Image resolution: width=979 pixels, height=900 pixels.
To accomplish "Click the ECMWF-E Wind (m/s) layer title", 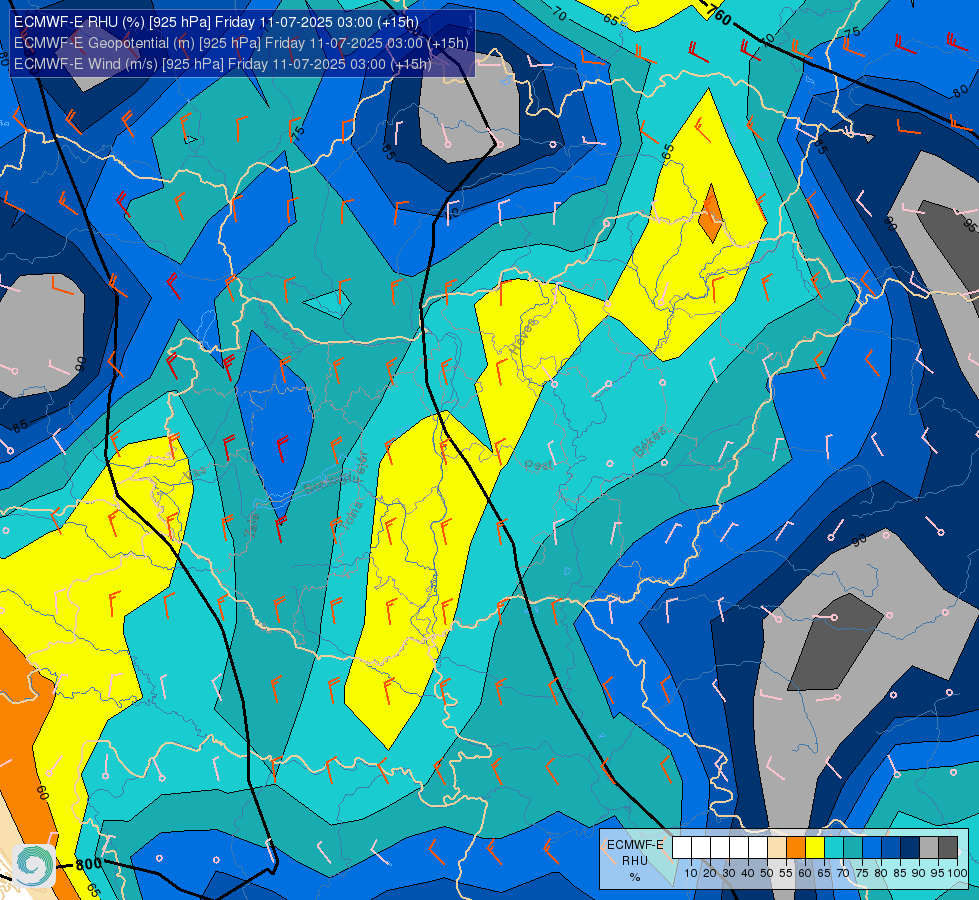I will coord(222,64).
